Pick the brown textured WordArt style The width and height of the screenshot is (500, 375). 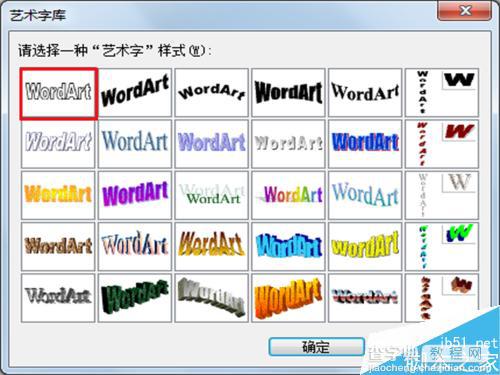click(58, 247)
